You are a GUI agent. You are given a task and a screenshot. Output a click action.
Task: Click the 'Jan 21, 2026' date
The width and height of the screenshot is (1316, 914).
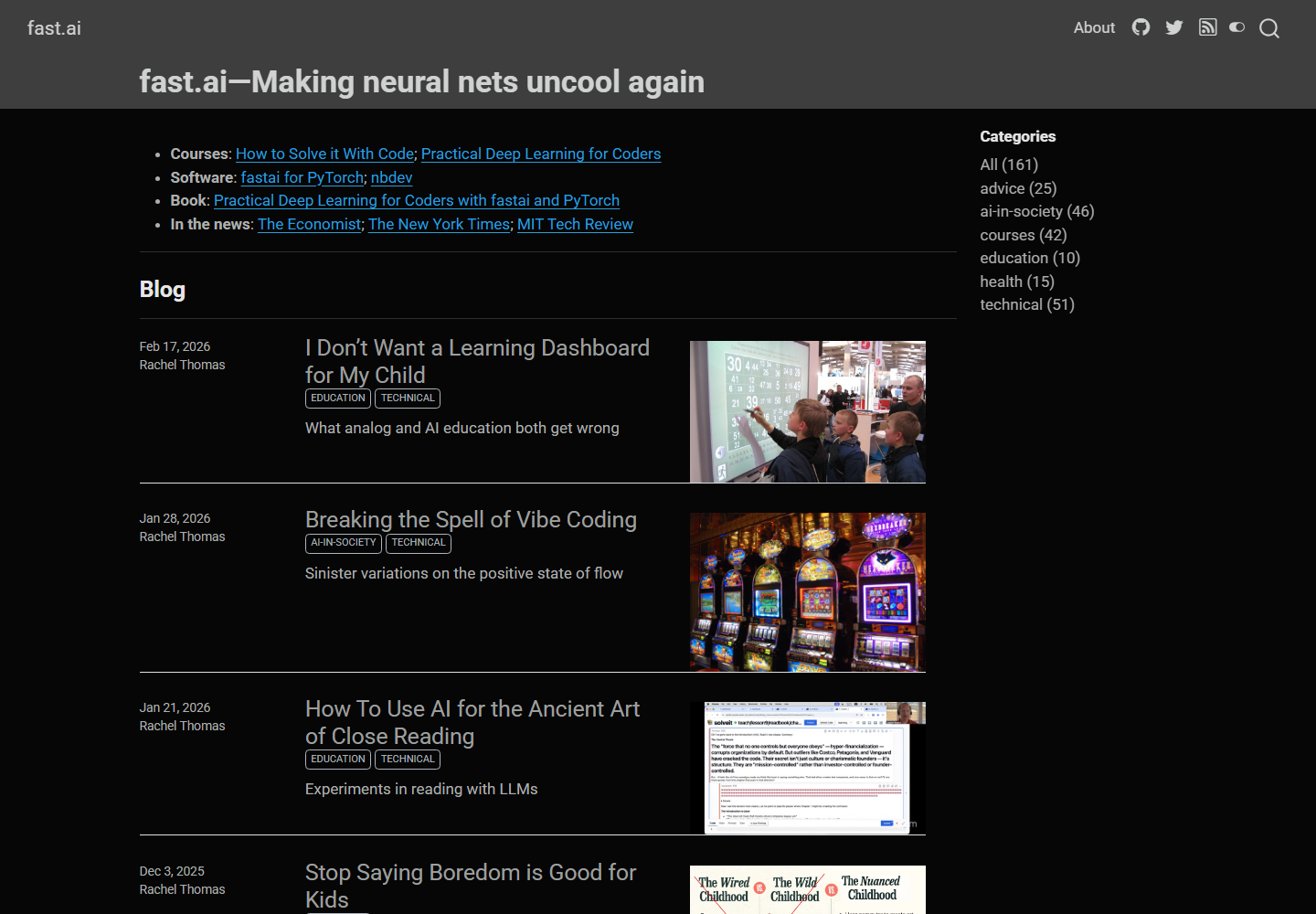[175, 707]
